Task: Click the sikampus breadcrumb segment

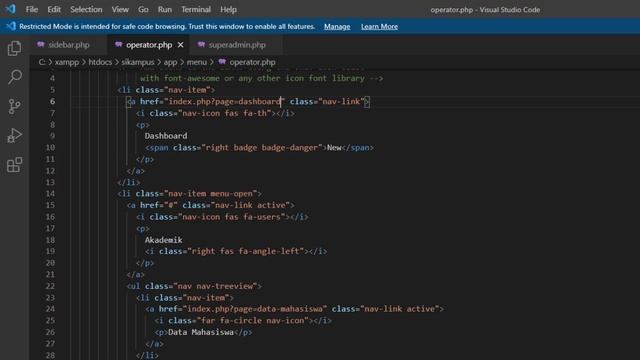Action: tap(138, 62)
